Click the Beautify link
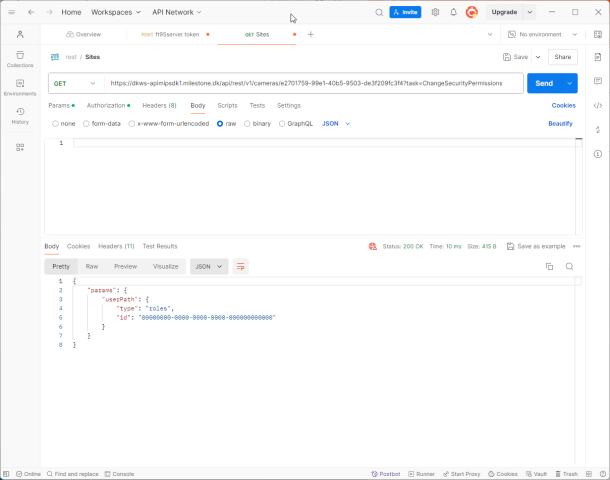 tap(560, 123)
